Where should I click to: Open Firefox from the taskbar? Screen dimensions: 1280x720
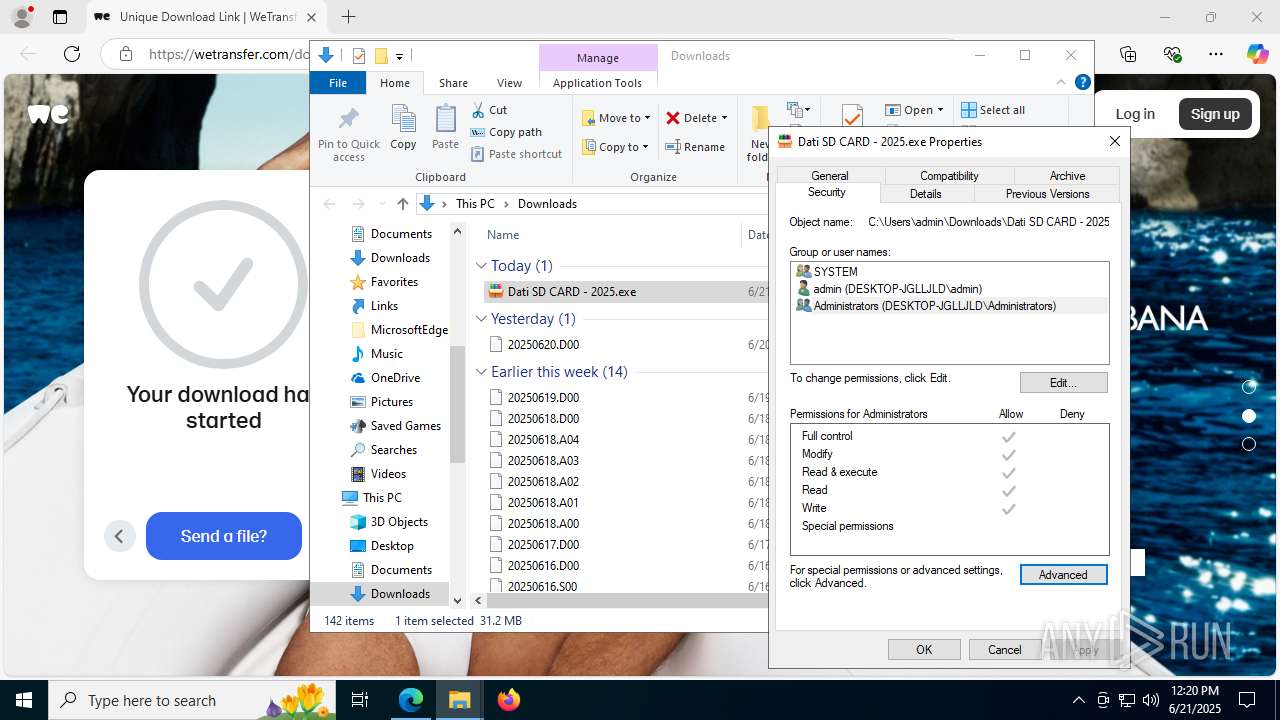pyautogui.click(x=509, y=700)
